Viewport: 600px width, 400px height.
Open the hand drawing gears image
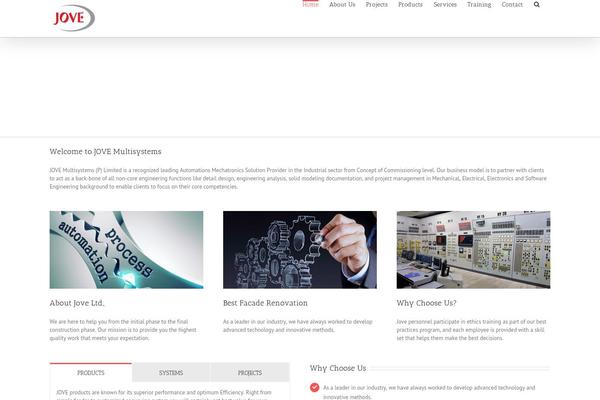[300, 250]
